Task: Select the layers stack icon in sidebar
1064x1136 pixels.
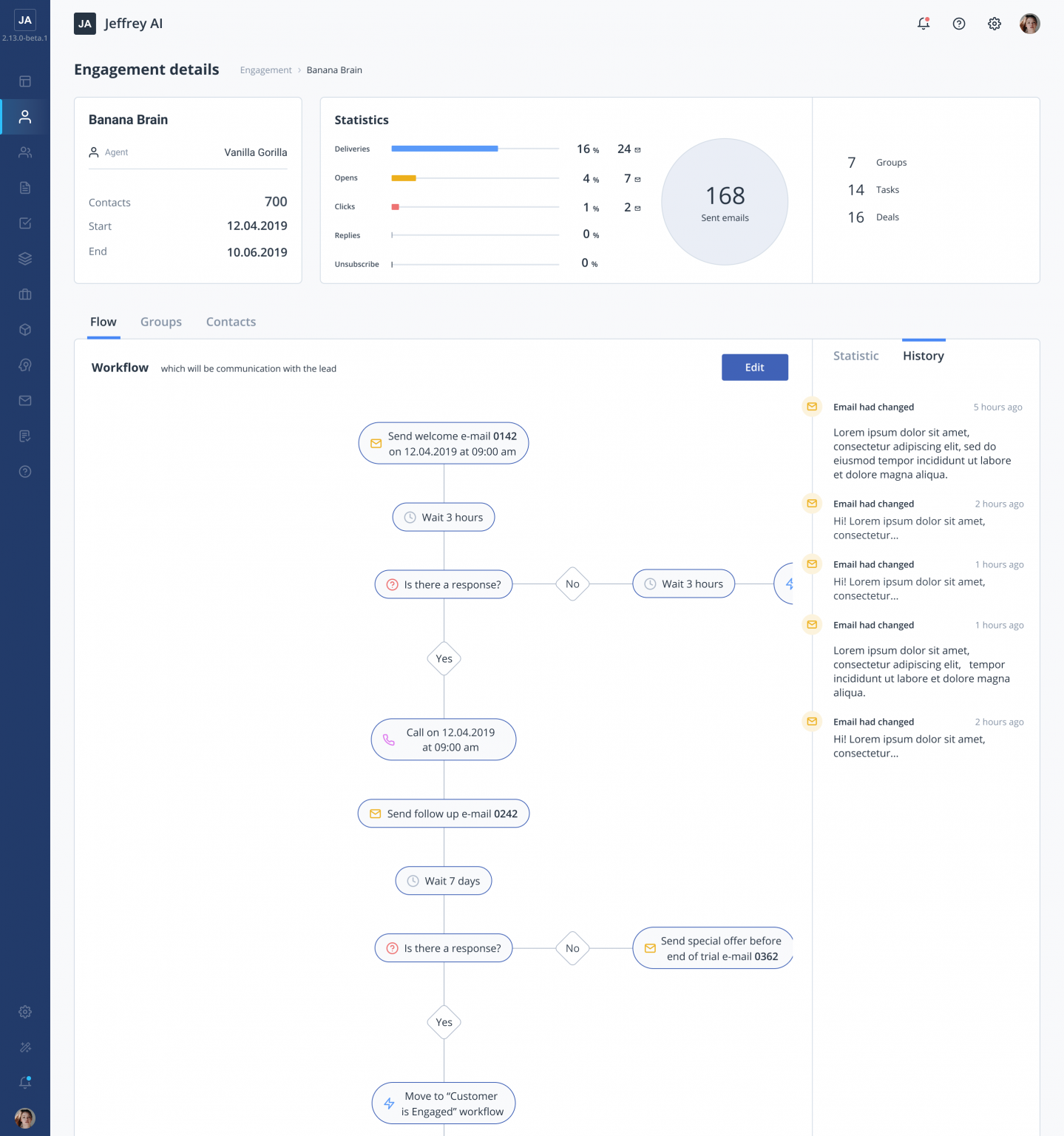Action: click(25, 259)
